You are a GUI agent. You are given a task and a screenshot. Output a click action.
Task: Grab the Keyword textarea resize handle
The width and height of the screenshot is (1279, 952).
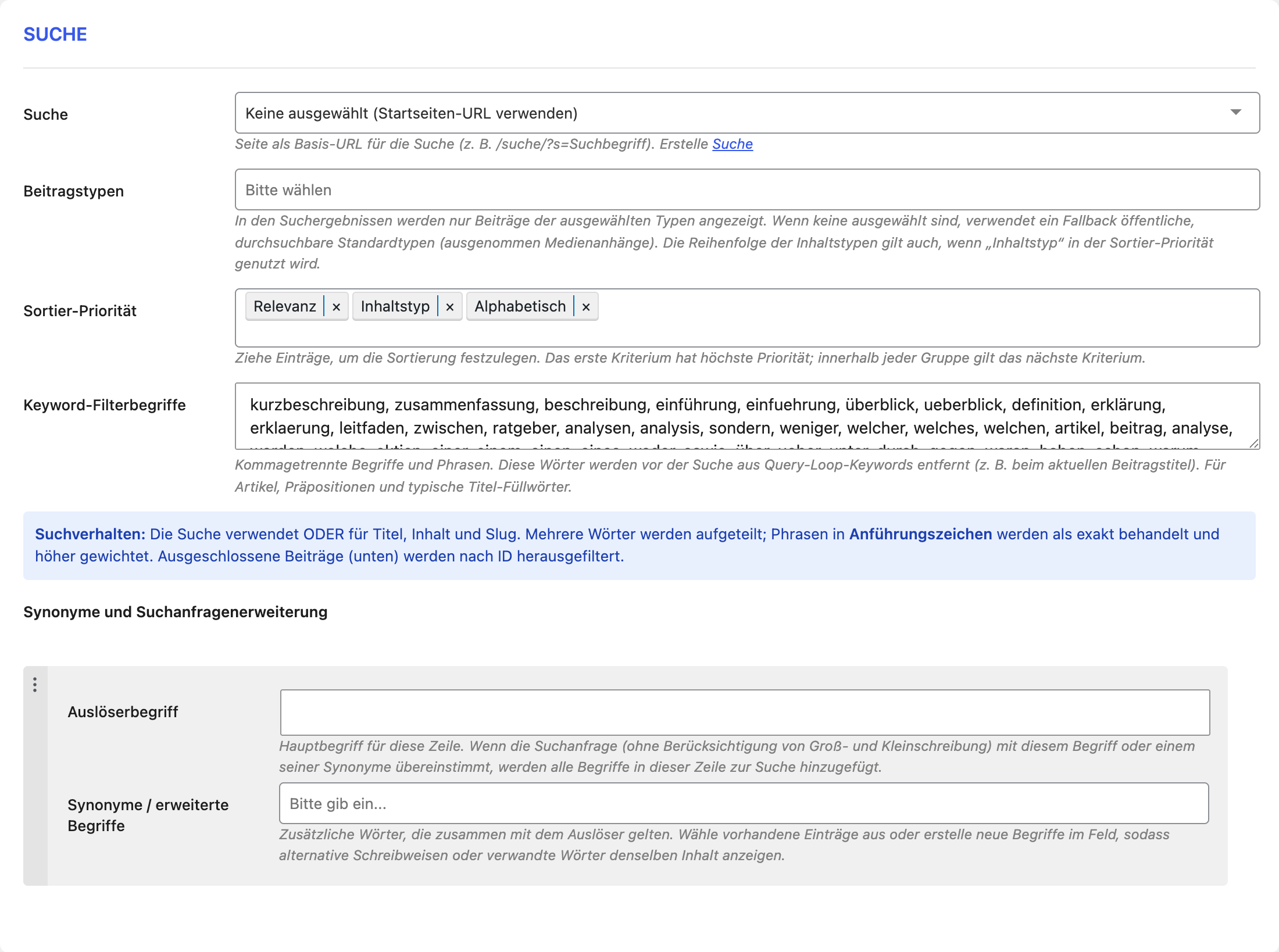pyautogui.click(x=1254, y=443)
